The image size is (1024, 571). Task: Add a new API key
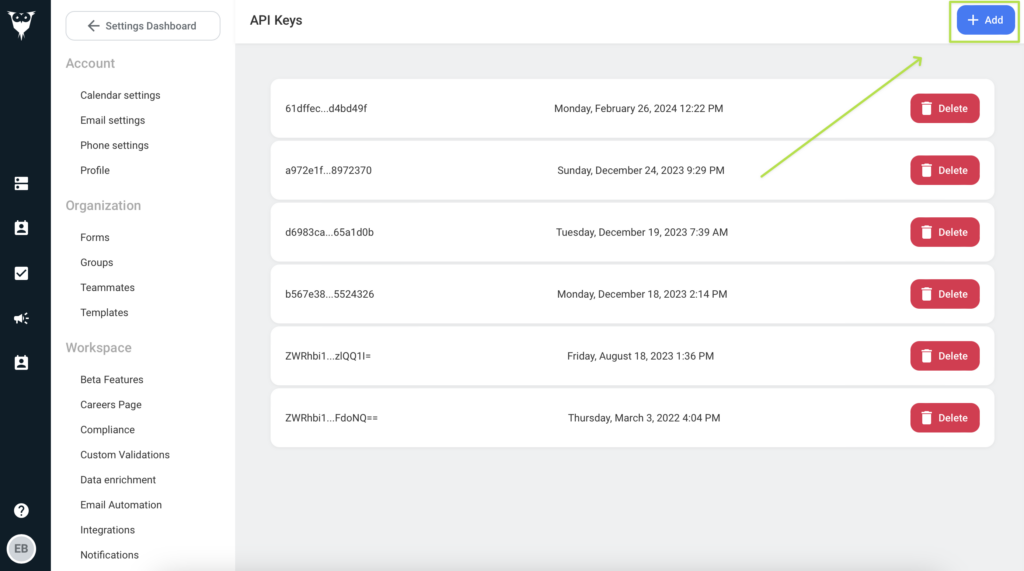tap(985, 20)
